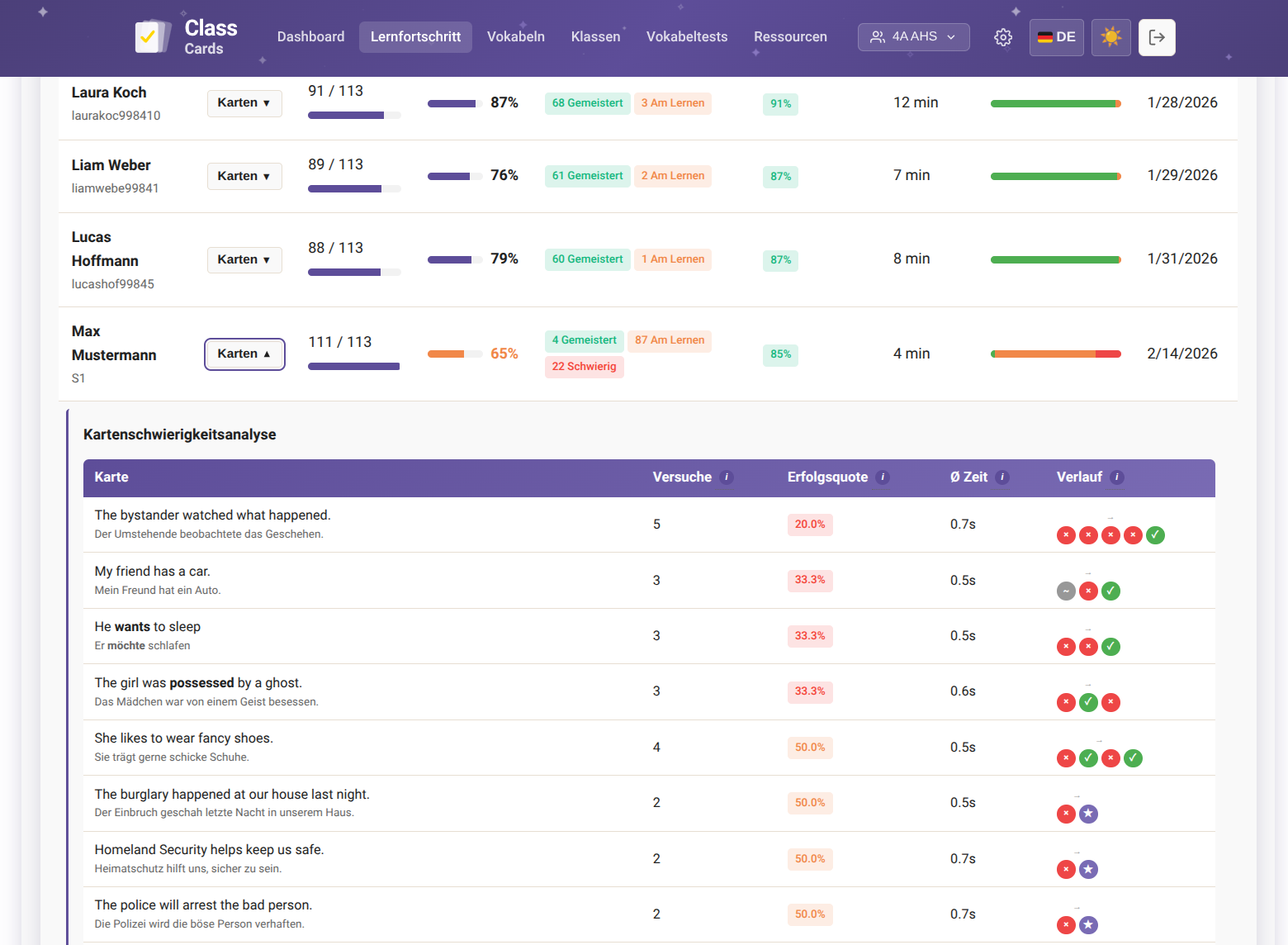This screenshot has height=945, width=1288.
Task: Switch to the Dashboard tab
Action: click(x=310, y=36)
